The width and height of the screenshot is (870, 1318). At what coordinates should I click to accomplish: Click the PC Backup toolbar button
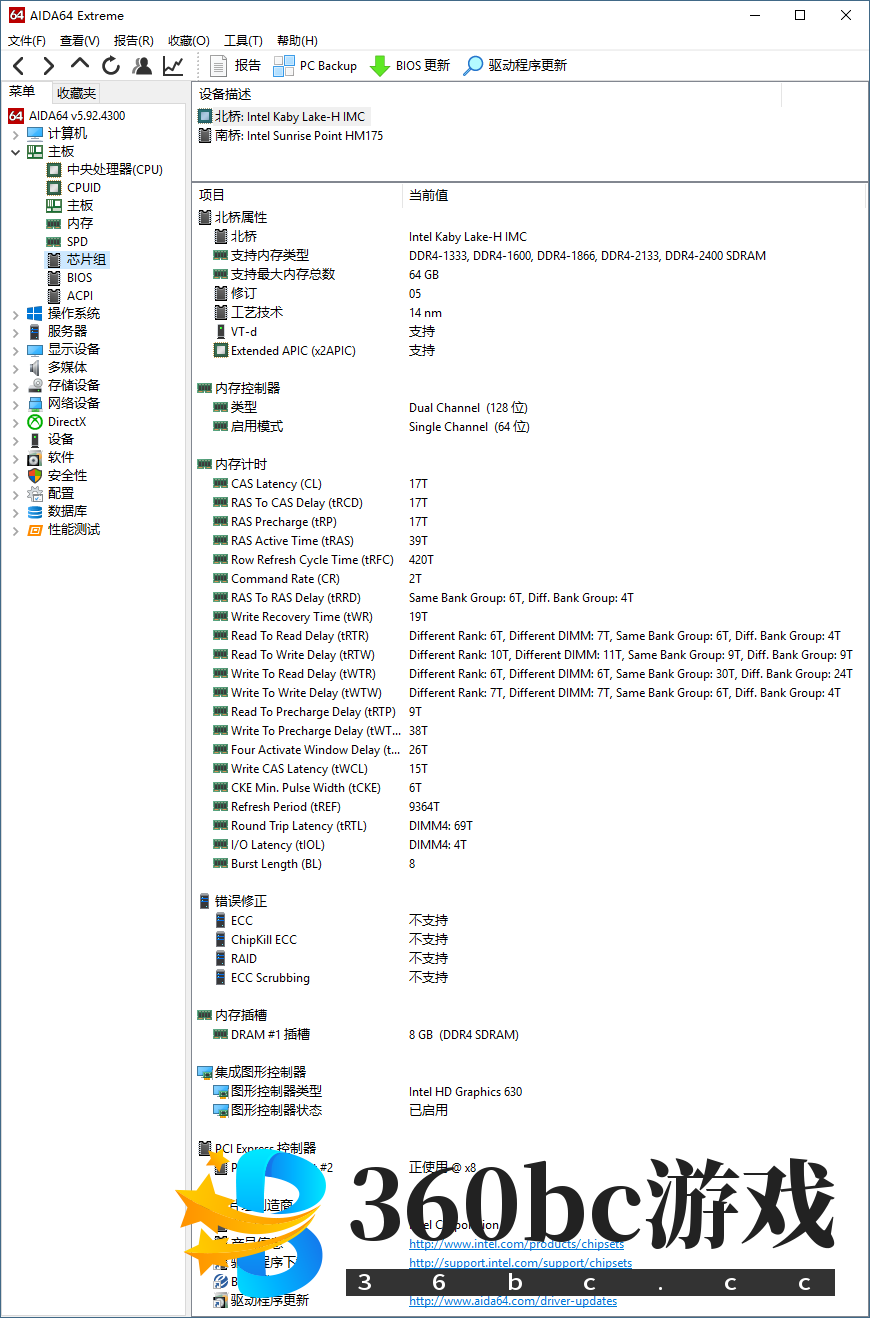(x=315, y=66)
